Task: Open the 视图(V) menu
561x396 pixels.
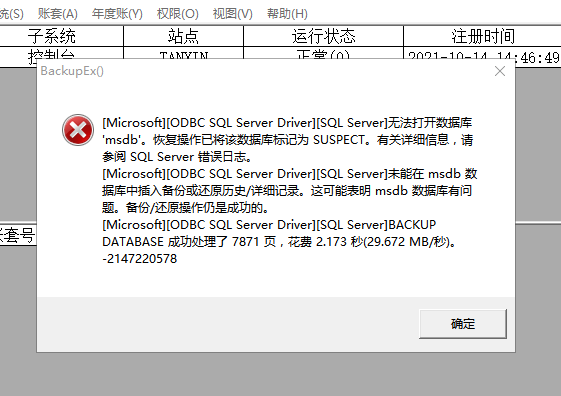Action: [x=233, y=14]
